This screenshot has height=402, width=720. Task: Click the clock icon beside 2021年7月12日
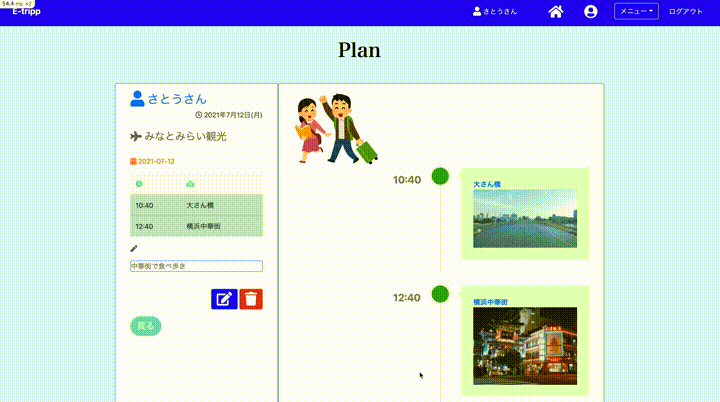198,115
